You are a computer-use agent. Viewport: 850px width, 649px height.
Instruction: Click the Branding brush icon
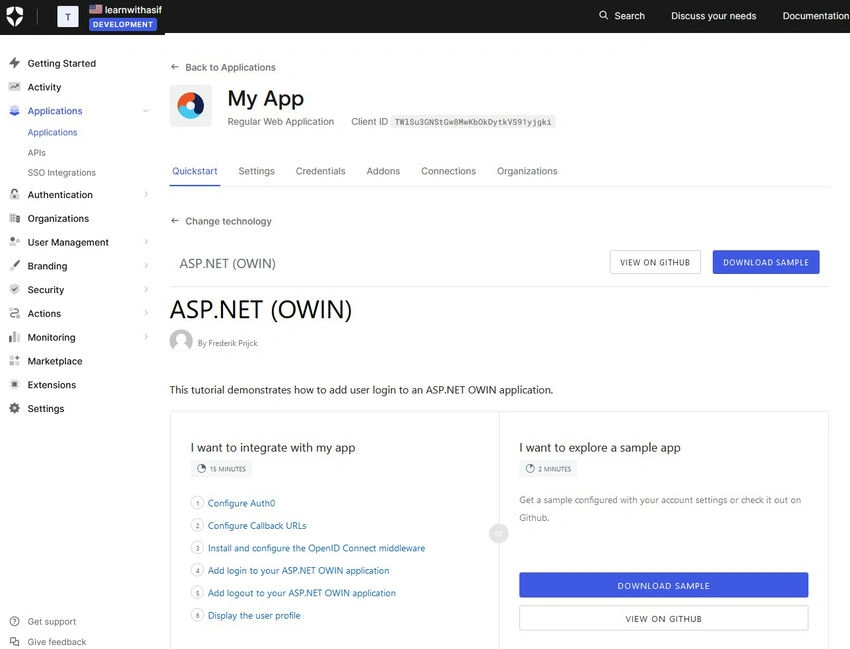[x=15, y=266]
